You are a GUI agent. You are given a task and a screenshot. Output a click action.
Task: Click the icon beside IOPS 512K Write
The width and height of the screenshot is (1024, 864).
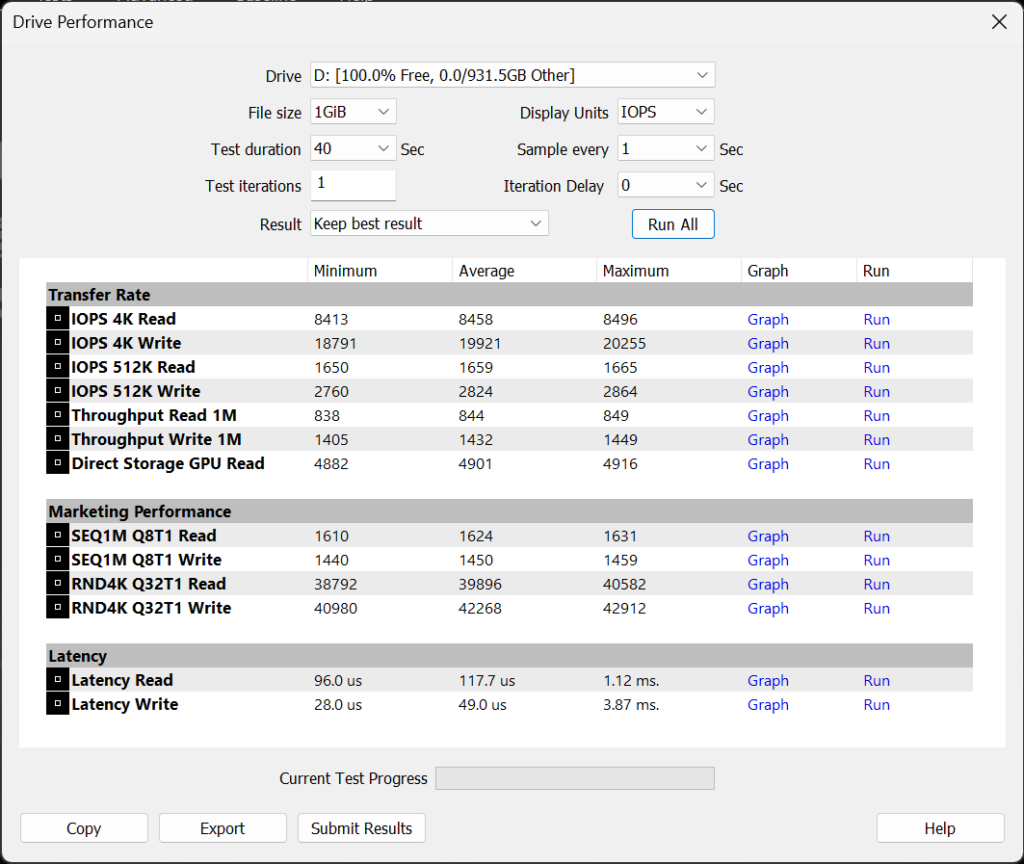[x=57, y=391]
